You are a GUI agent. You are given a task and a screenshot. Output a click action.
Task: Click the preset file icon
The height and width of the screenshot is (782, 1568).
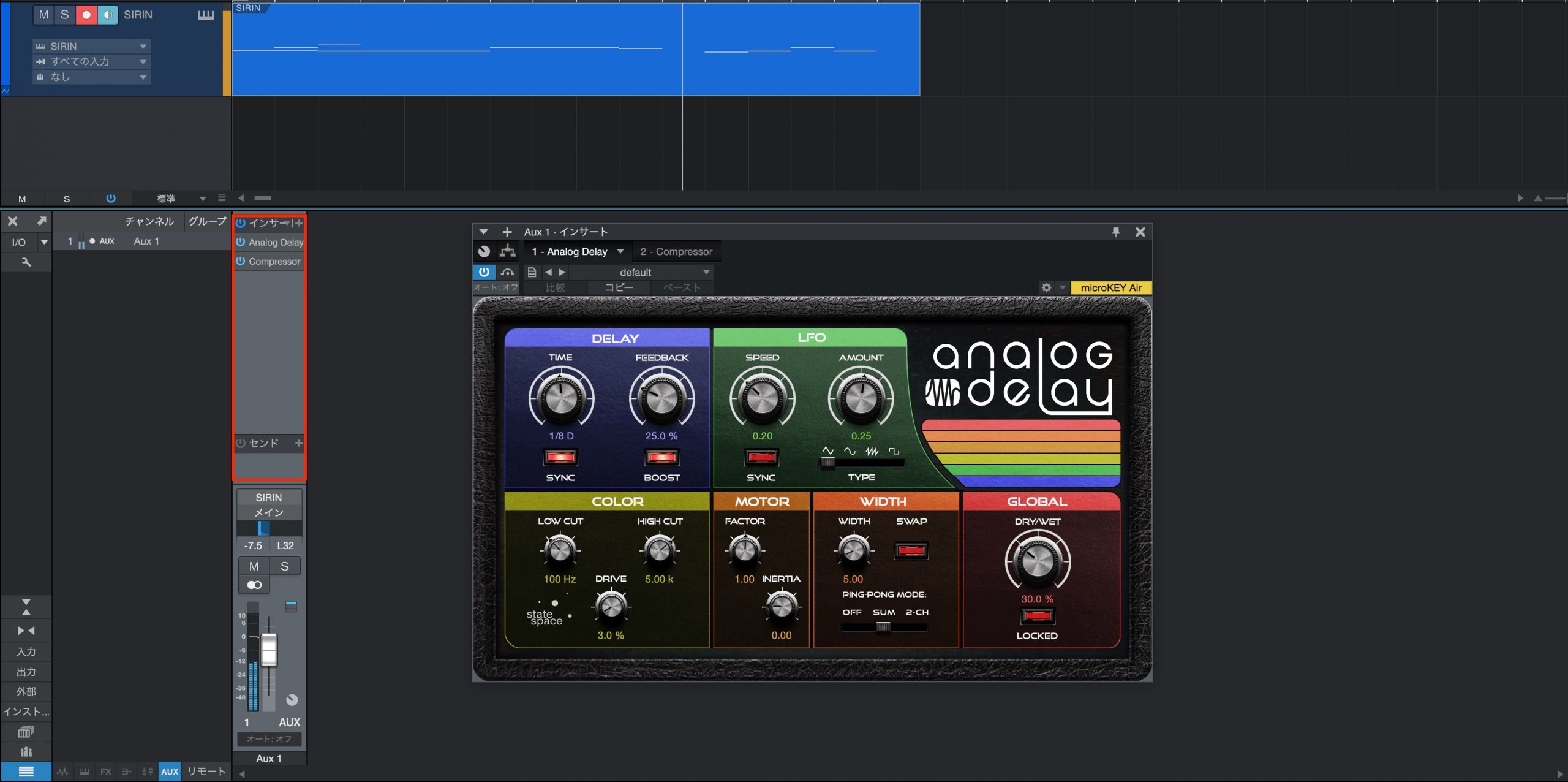(532, 272)
